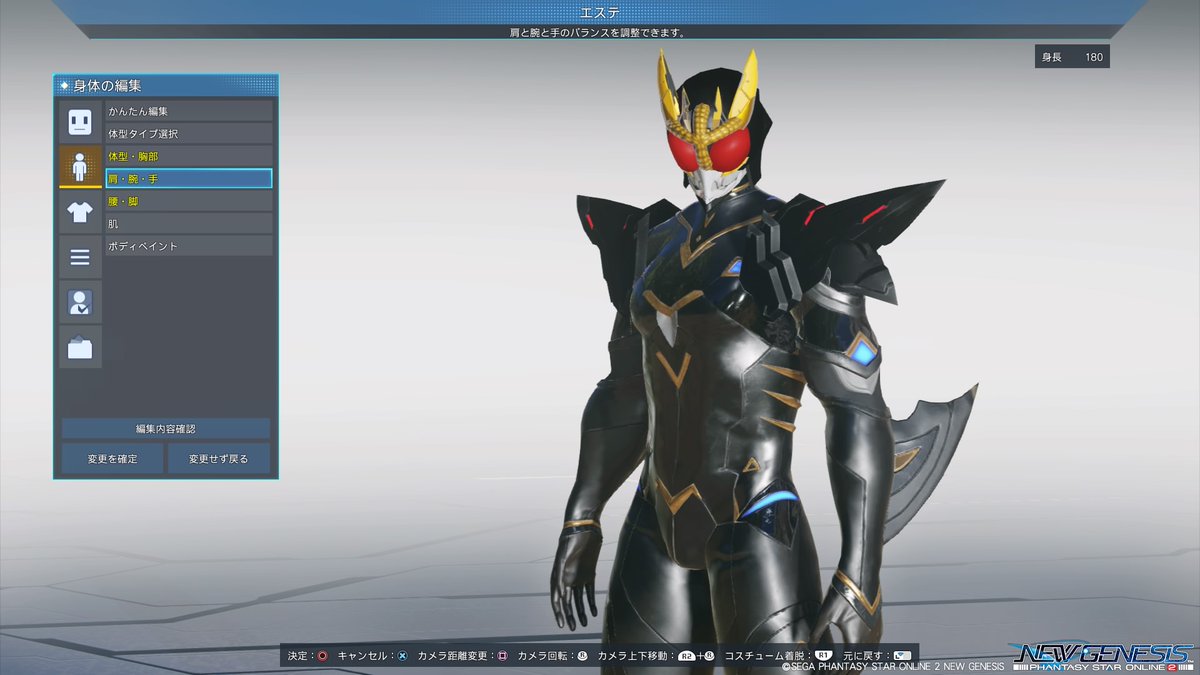Click the star icon beside 身体の編集 title

coord(65,86)
